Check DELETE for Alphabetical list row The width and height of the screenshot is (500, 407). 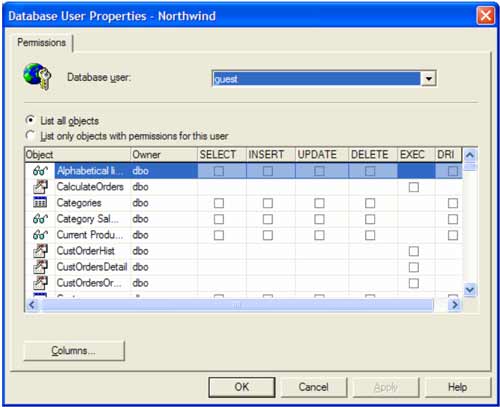pos(370,171)
